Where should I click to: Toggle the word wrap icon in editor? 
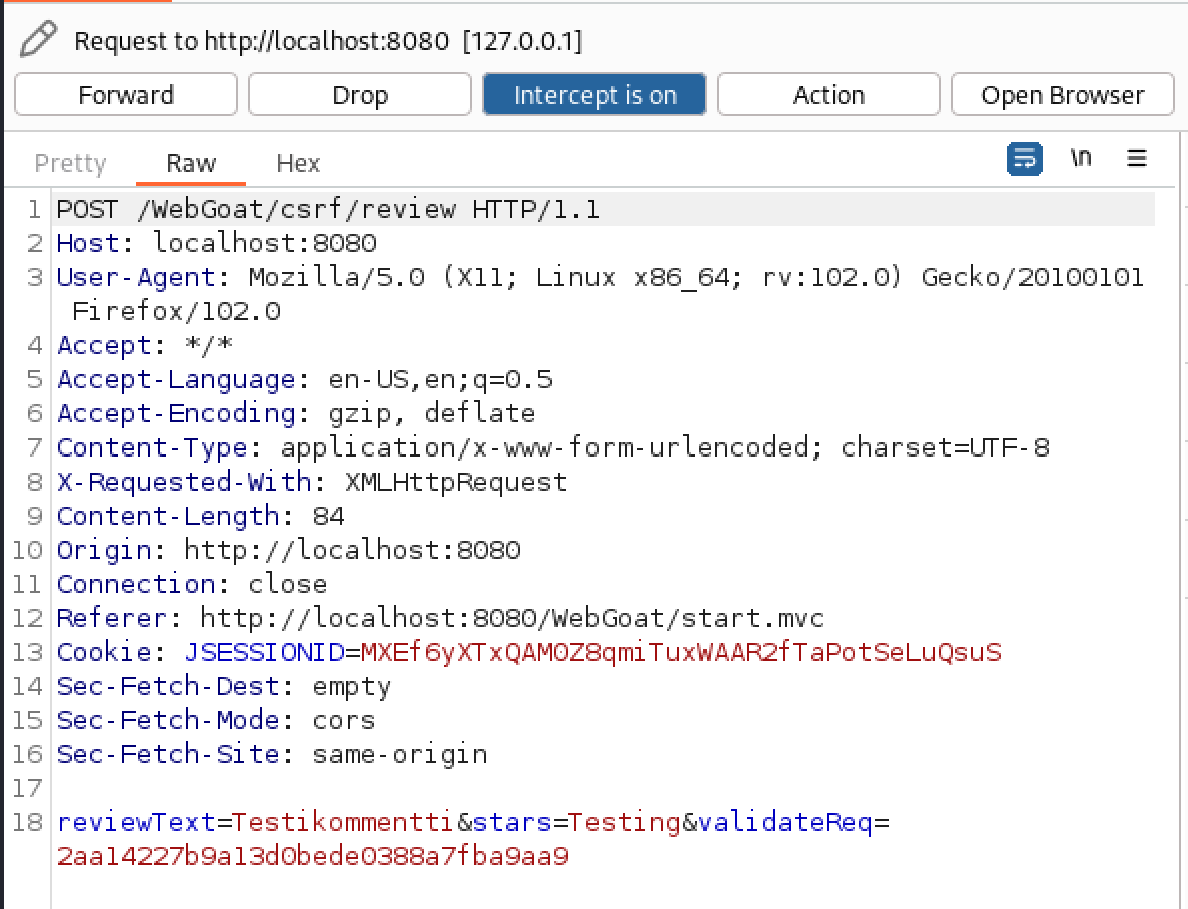(1025, 159)
